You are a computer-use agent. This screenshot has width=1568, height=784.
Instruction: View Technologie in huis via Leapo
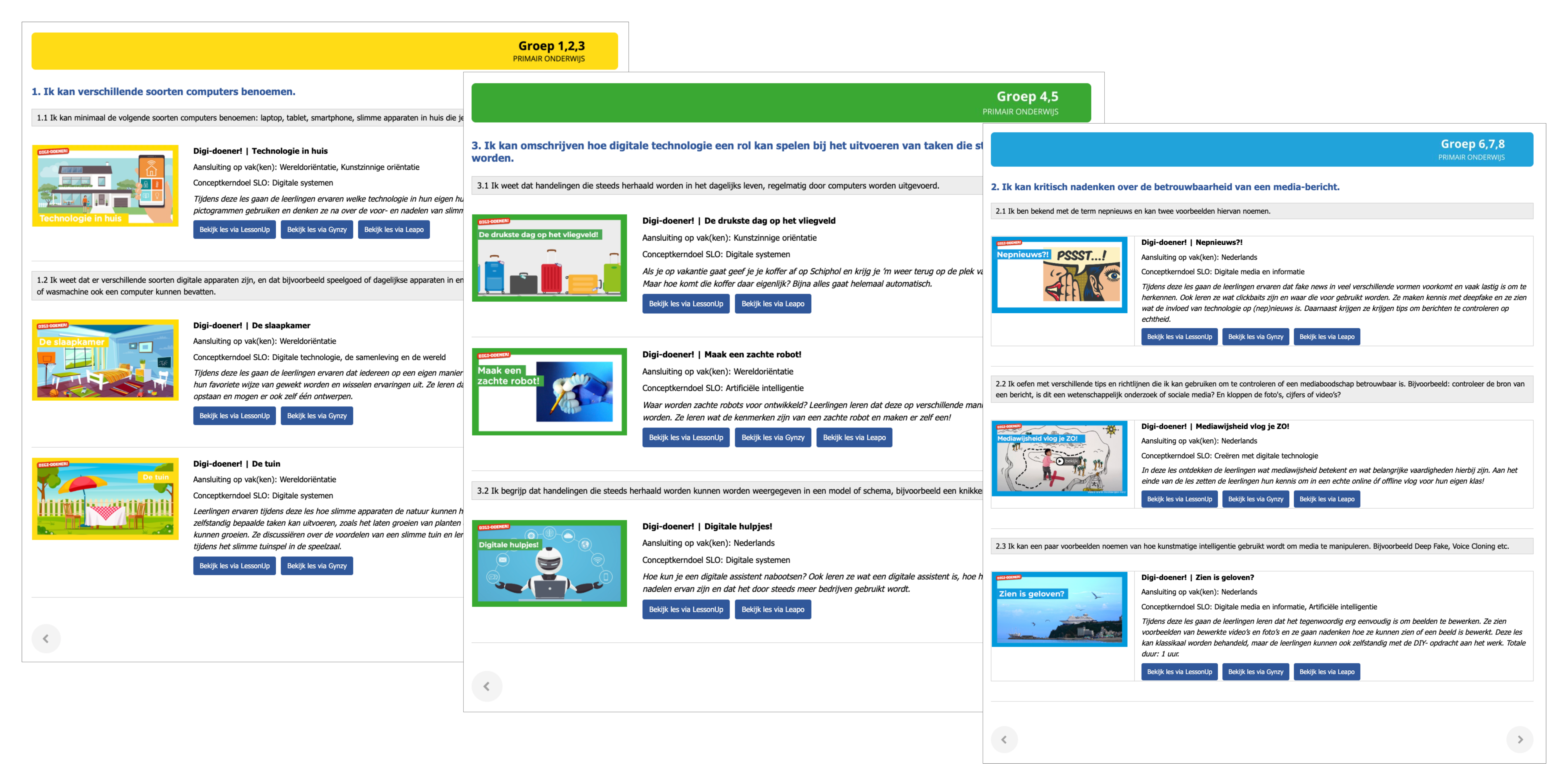(x=394, y=230)
